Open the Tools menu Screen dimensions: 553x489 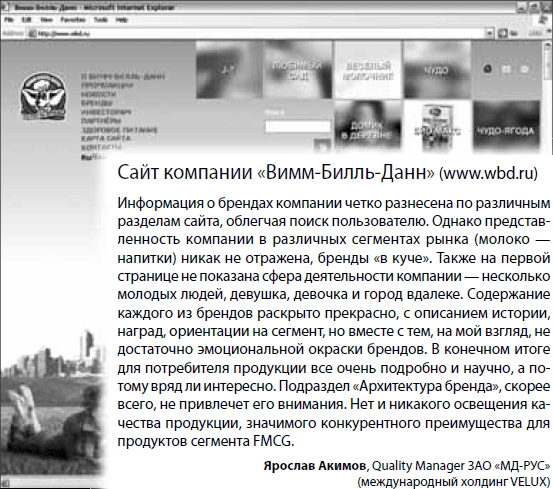tap(101, 20)
